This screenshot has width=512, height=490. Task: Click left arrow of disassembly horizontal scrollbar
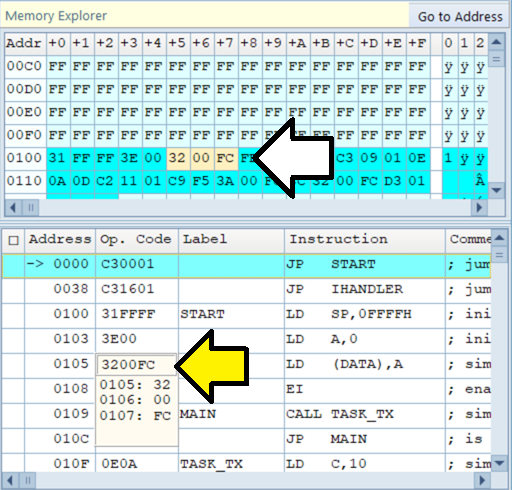[x=10, y=480]
